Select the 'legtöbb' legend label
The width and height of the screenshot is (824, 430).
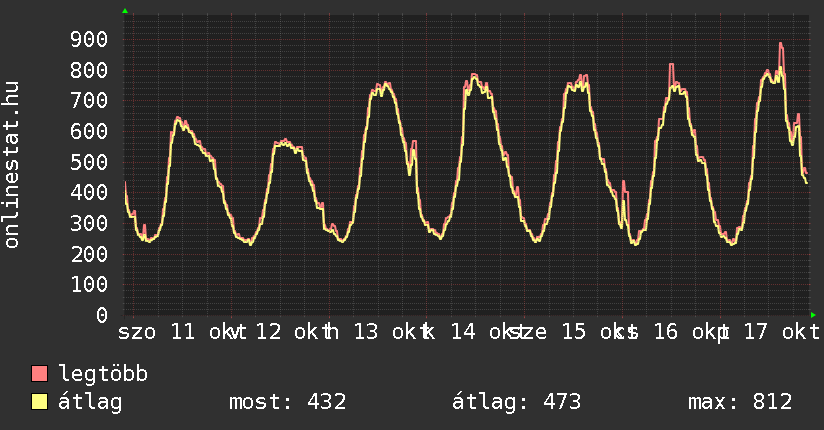point(104,374)
